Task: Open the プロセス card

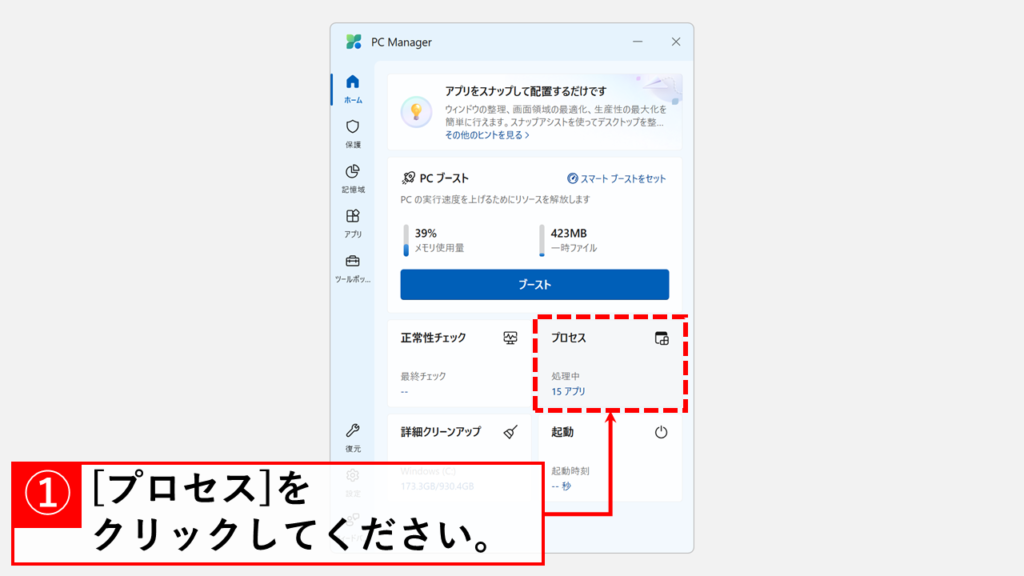Action: (610, 364)
